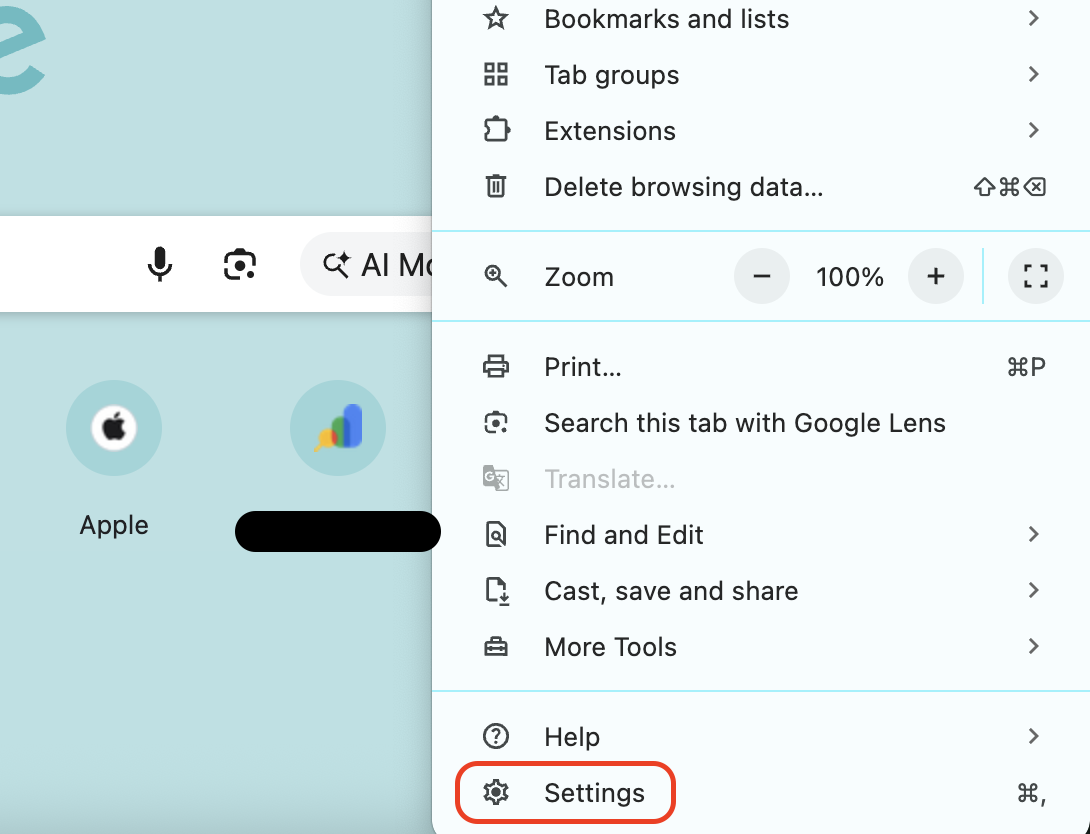Click the grayed-out Translate option
The height and width of the screenshot is (834, 1090).
click(610, 478)
